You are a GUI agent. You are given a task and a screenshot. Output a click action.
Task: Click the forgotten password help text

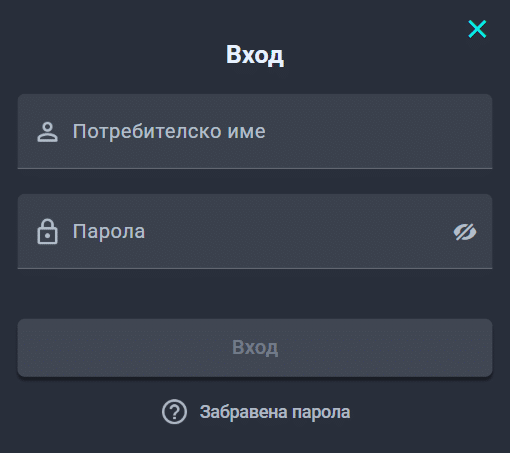click(275, 412)
